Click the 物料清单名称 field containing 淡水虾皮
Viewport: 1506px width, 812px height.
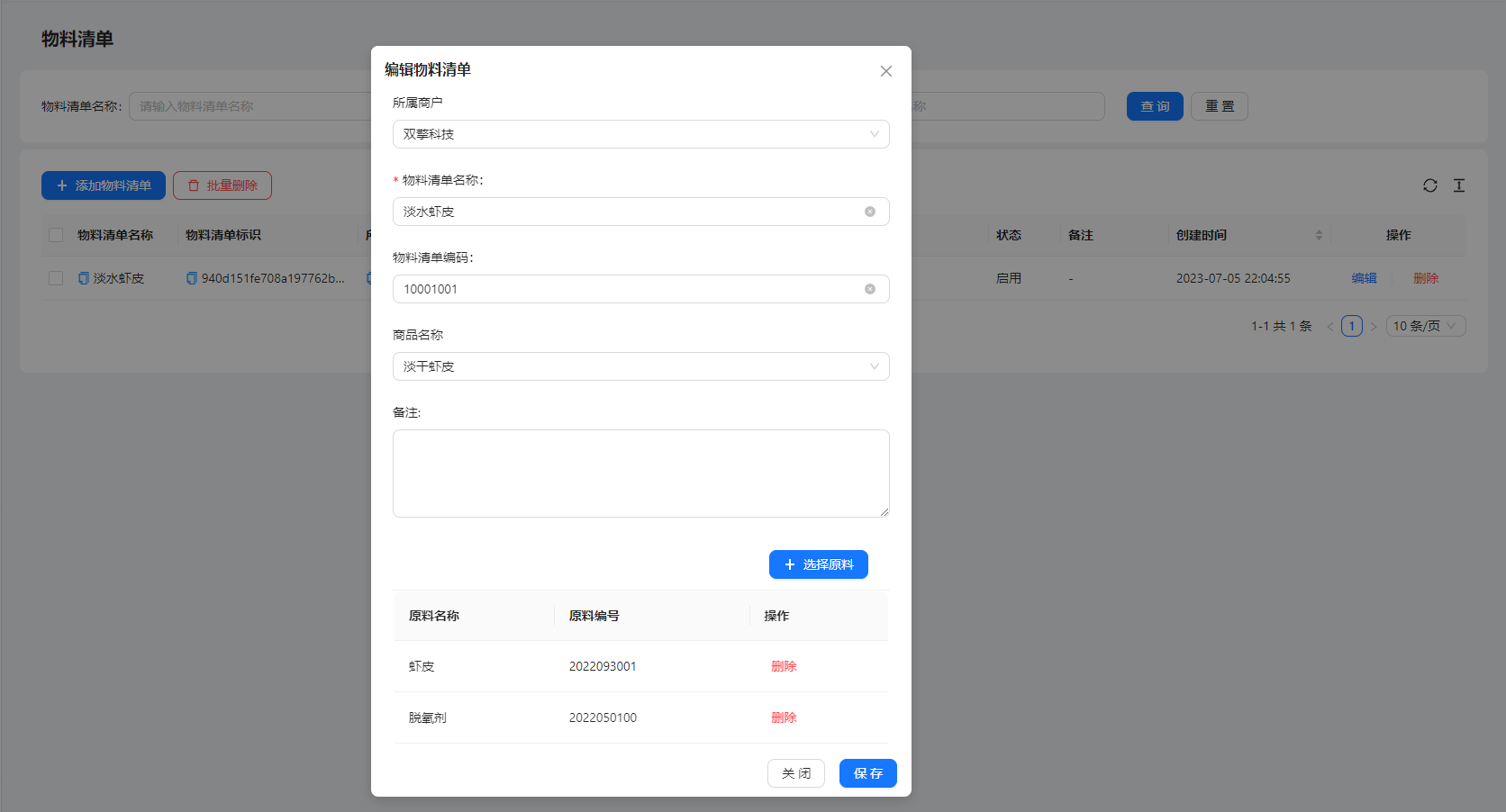tap(641, 212)
